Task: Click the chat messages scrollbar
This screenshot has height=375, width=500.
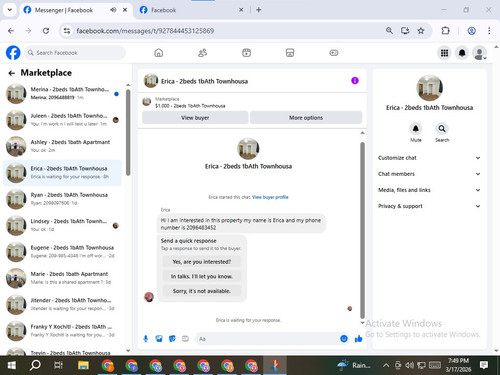Action: (362, 231)
